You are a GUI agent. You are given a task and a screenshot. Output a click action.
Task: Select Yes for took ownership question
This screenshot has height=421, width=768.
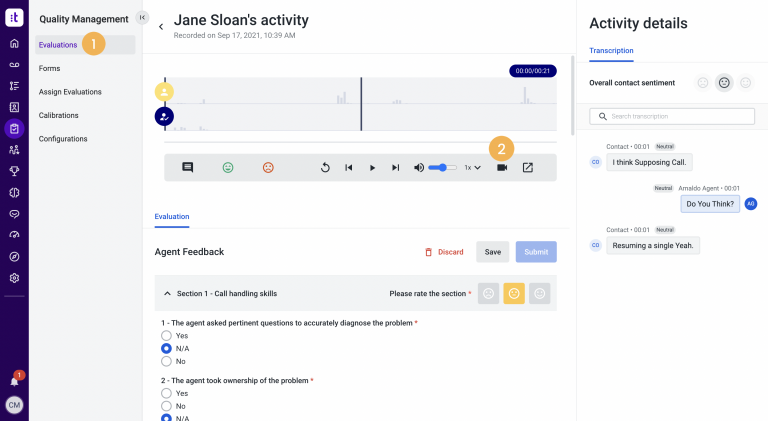tap(167, 394)
